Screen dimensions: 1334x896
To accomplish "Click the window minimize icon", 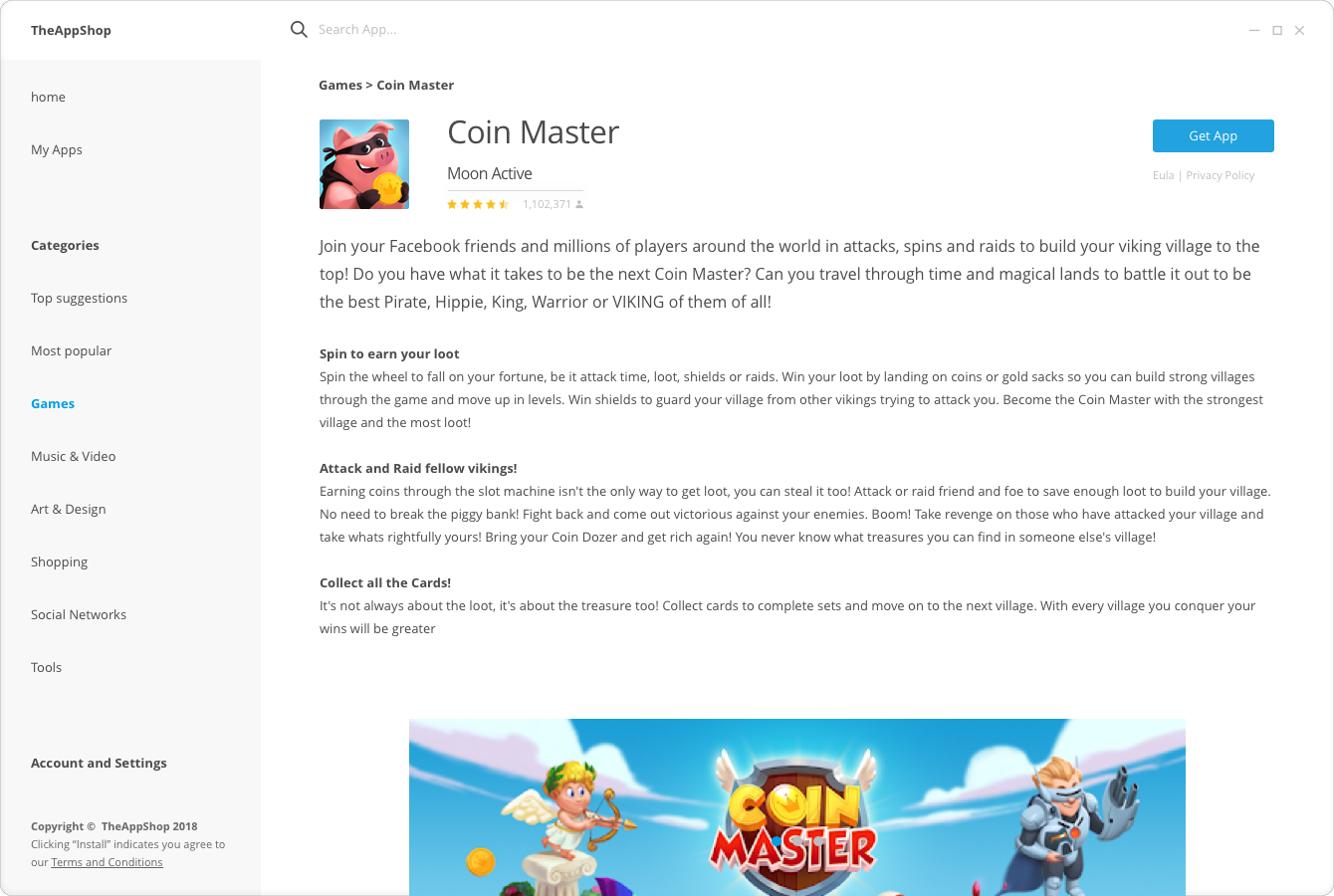I will coord(1254,31).
